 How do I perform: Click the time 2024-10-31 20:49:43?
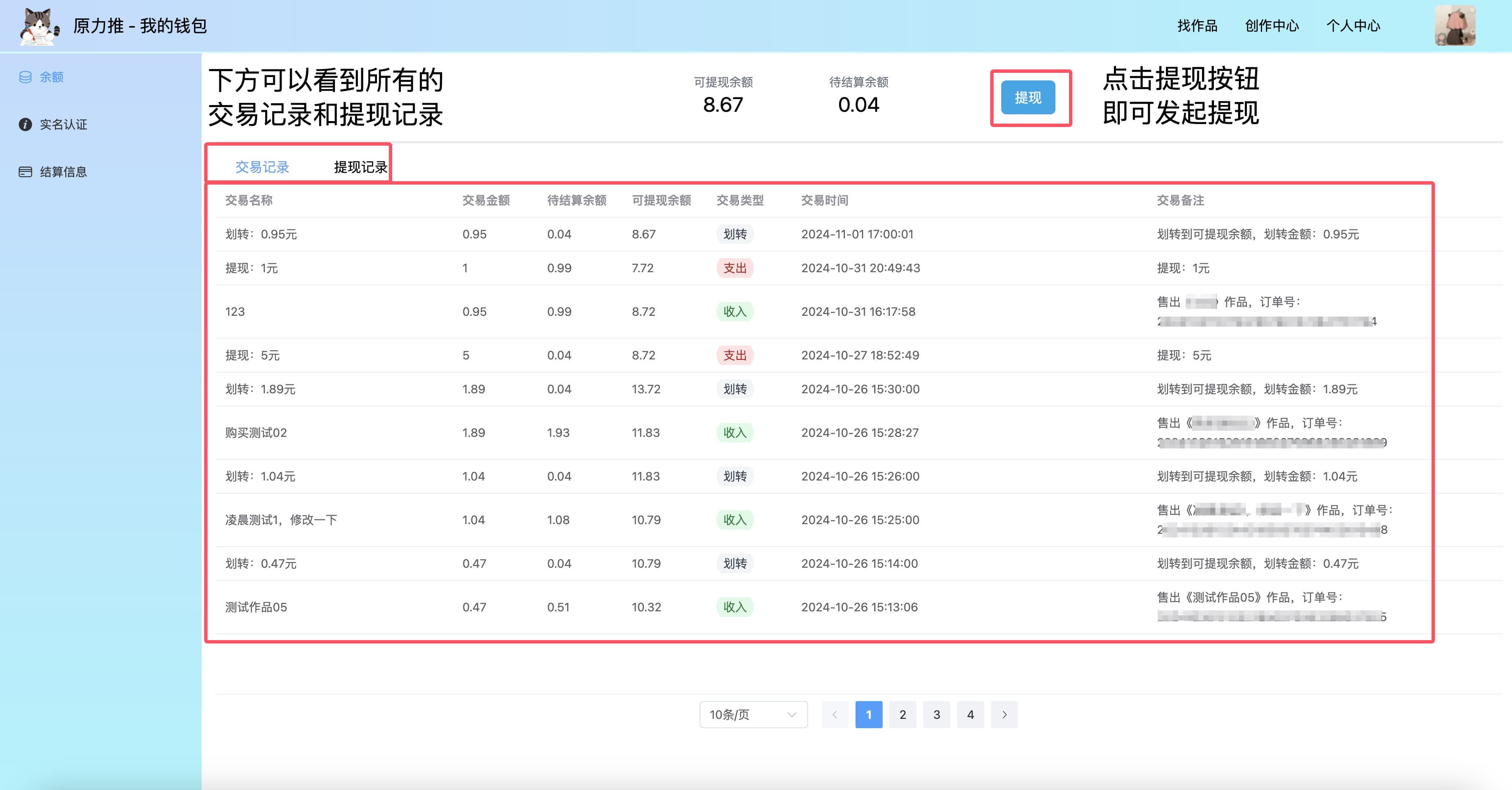861,268
